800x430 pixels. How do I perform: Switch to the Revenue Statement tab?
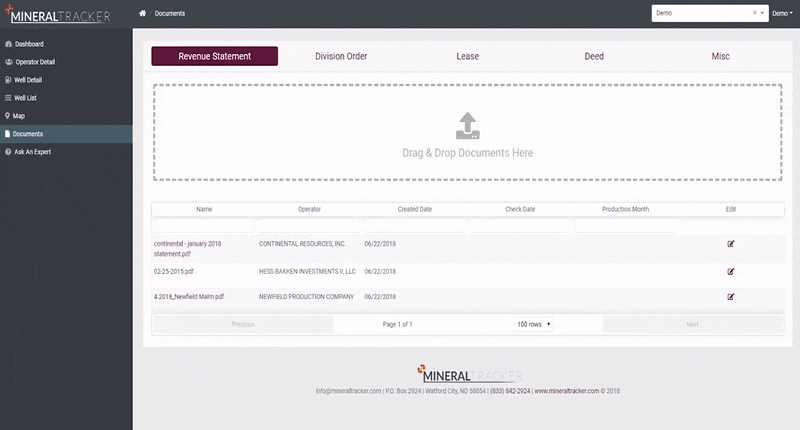pyautogui.click(x=214, y=56)
